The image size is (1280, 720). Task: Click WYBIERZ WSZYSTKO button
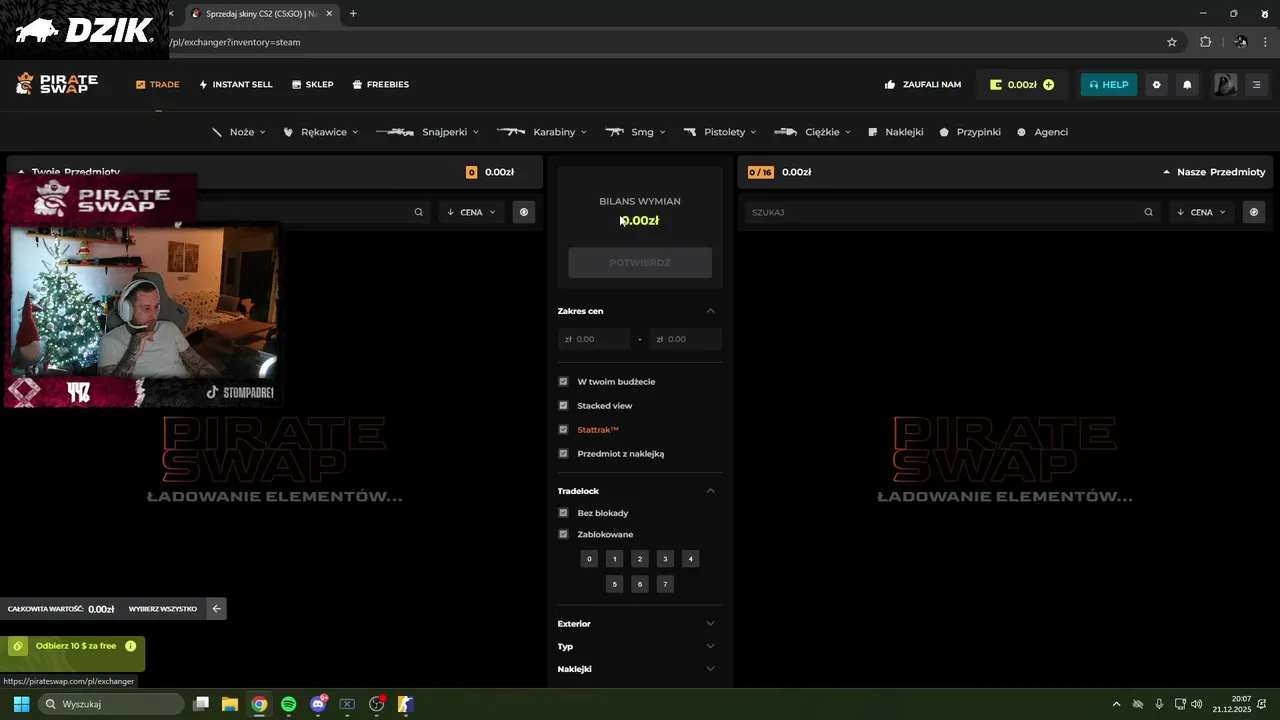pyautogui.click(x=163, y=609)
